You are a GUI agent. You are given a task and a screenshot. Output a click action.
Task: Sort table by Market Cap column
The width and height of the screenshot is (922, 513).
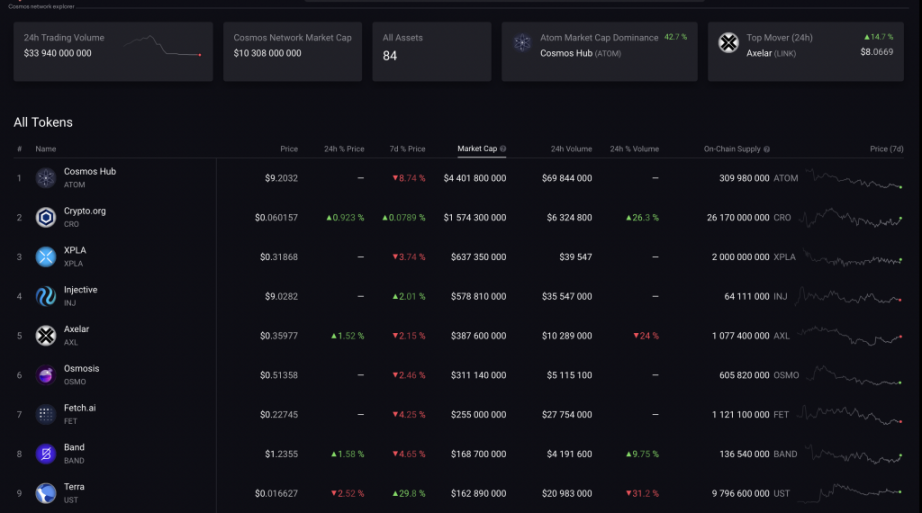tap(477, 149)
